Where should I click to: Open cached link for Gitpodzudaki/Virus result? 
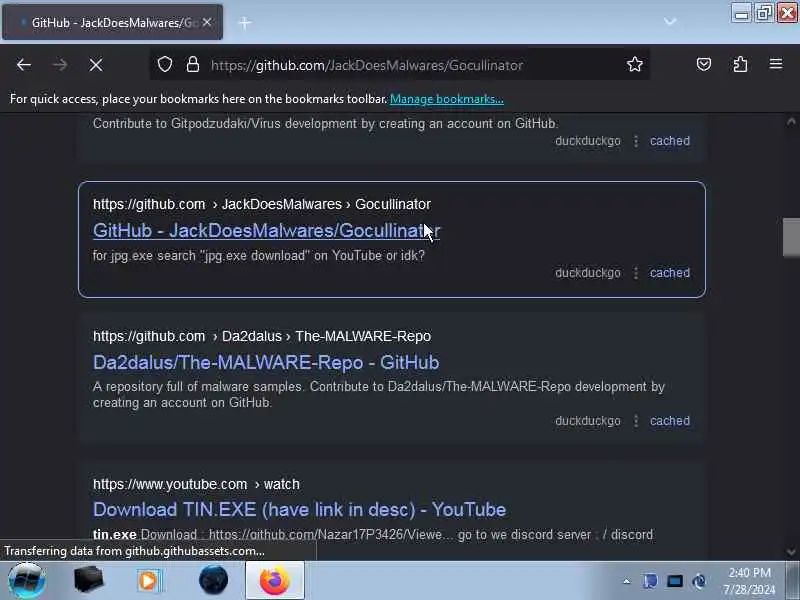point(669,141)
